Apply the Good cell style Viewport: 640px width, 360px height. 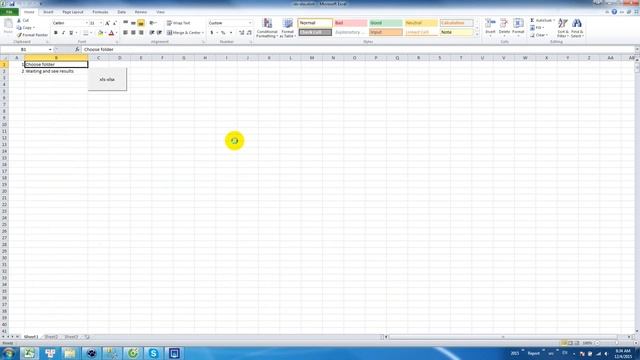click(x=386, y=23)
